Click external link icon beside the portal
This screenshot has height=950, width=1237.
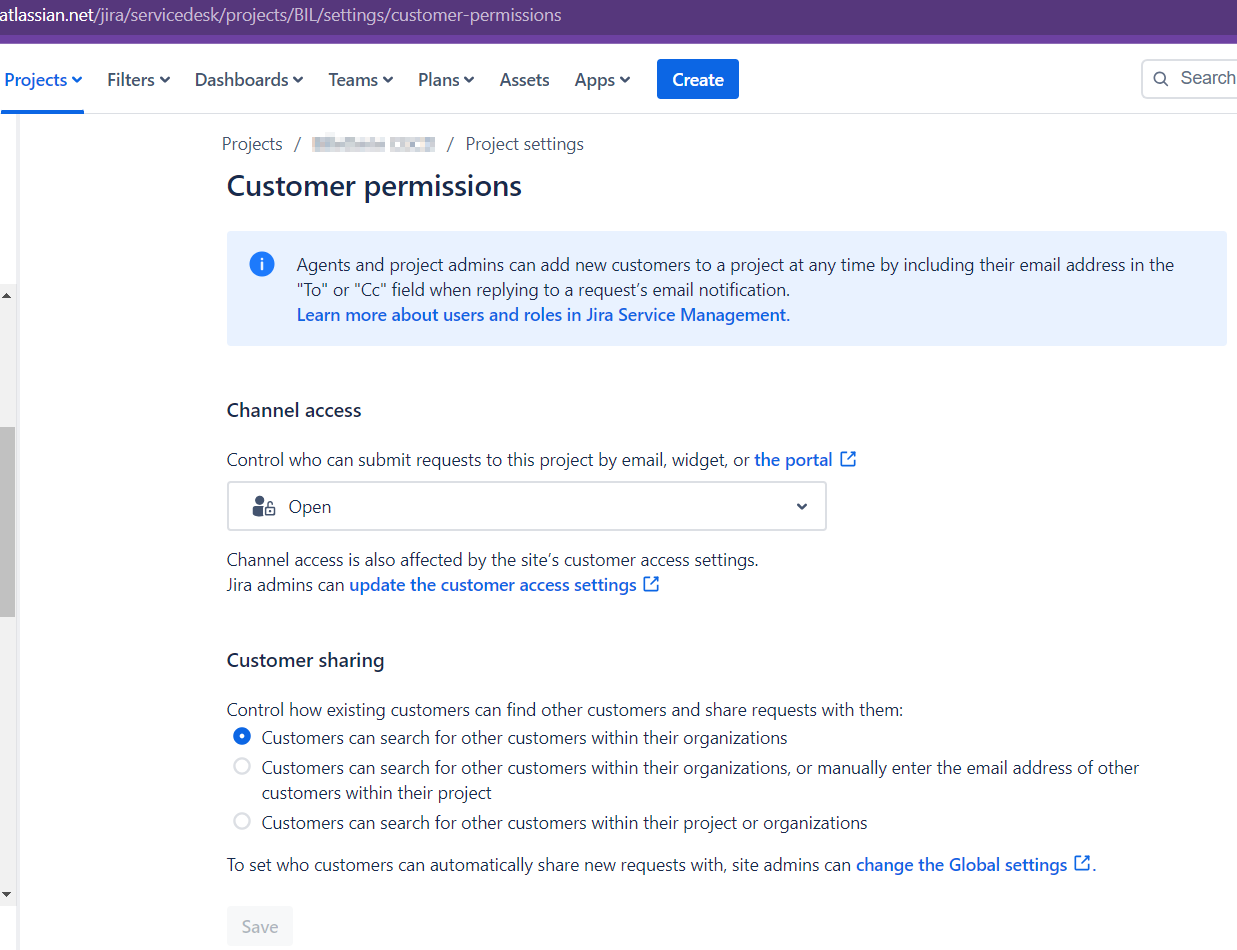(848, 459)
